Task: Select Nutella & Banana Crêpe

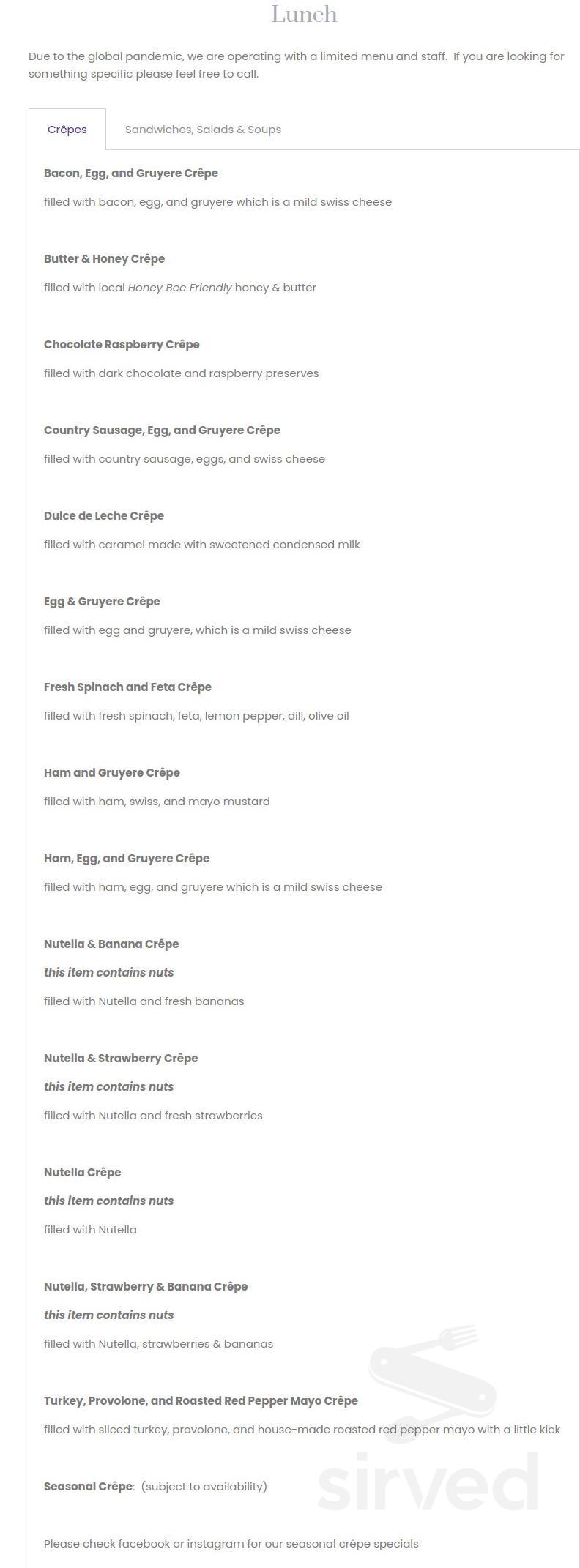Action: (x=111, y=944)
